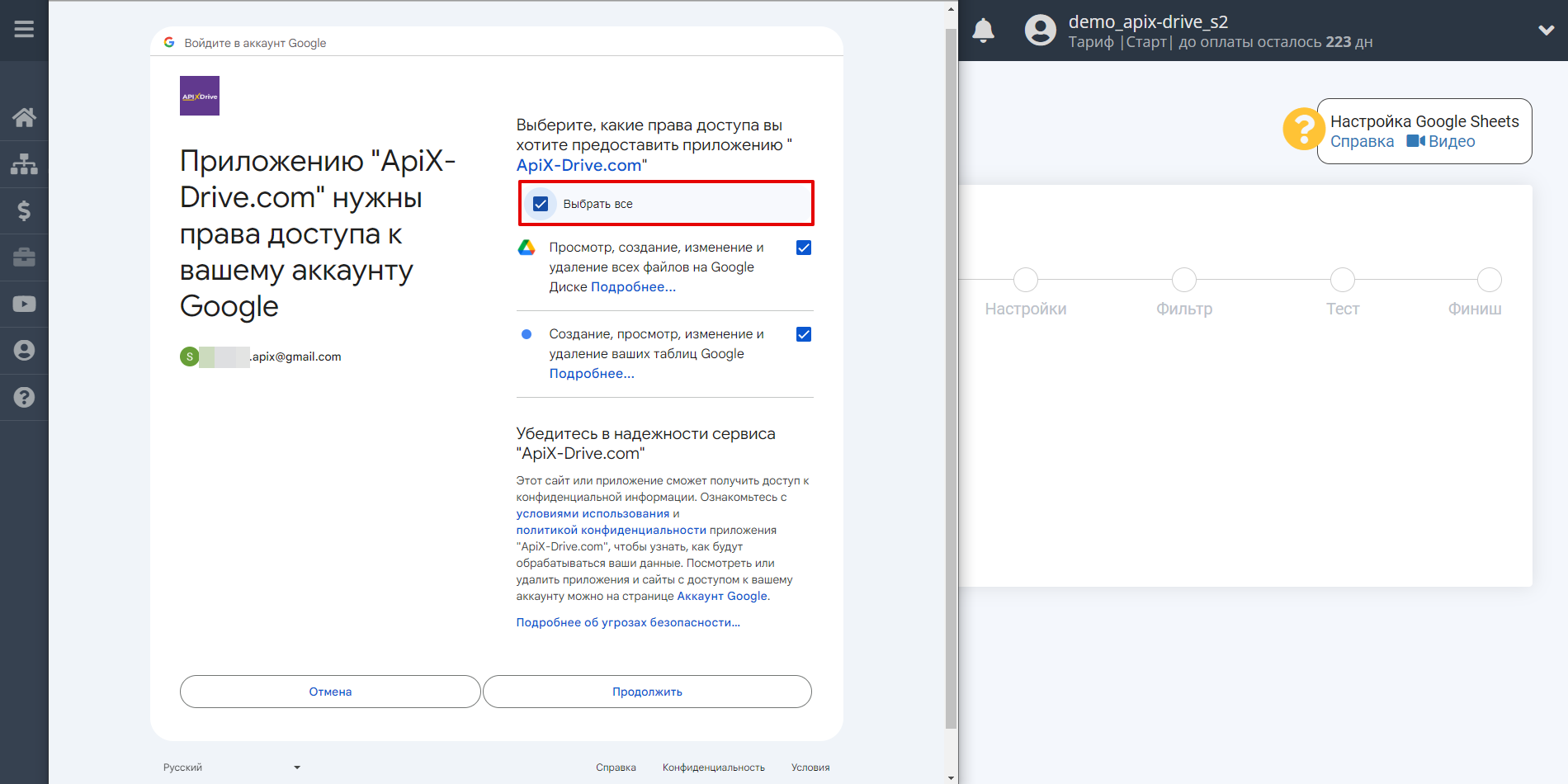
Task: Expand the account dropdown chevron in header
Action: 1547,31
